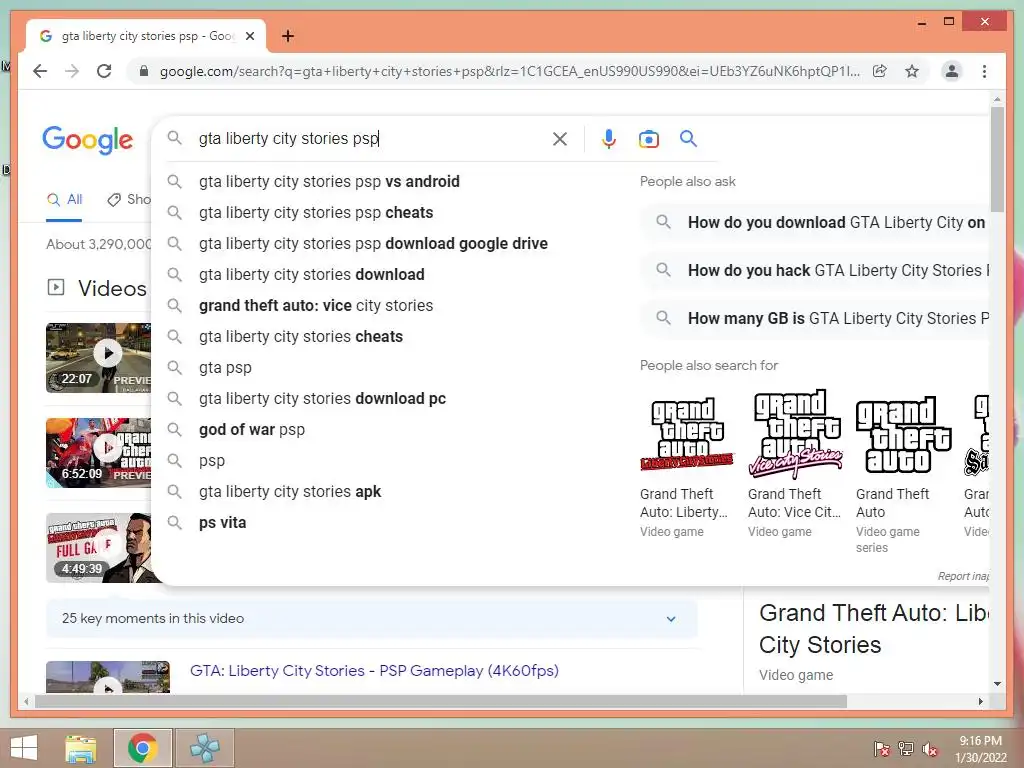Click the scroll-down arrow on vertical scrollbar

(997, 684)
